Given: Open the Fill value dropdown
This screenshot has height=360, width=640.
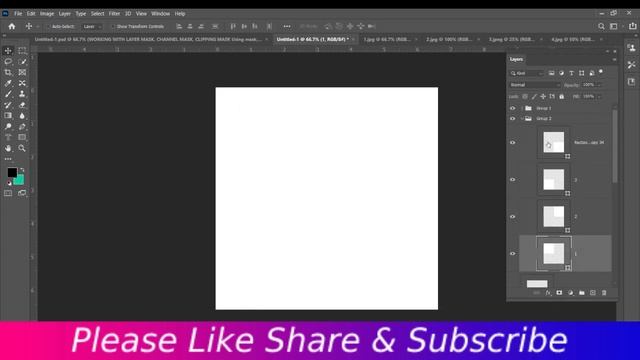Looking at the screenshot, I should coord(599,97).
